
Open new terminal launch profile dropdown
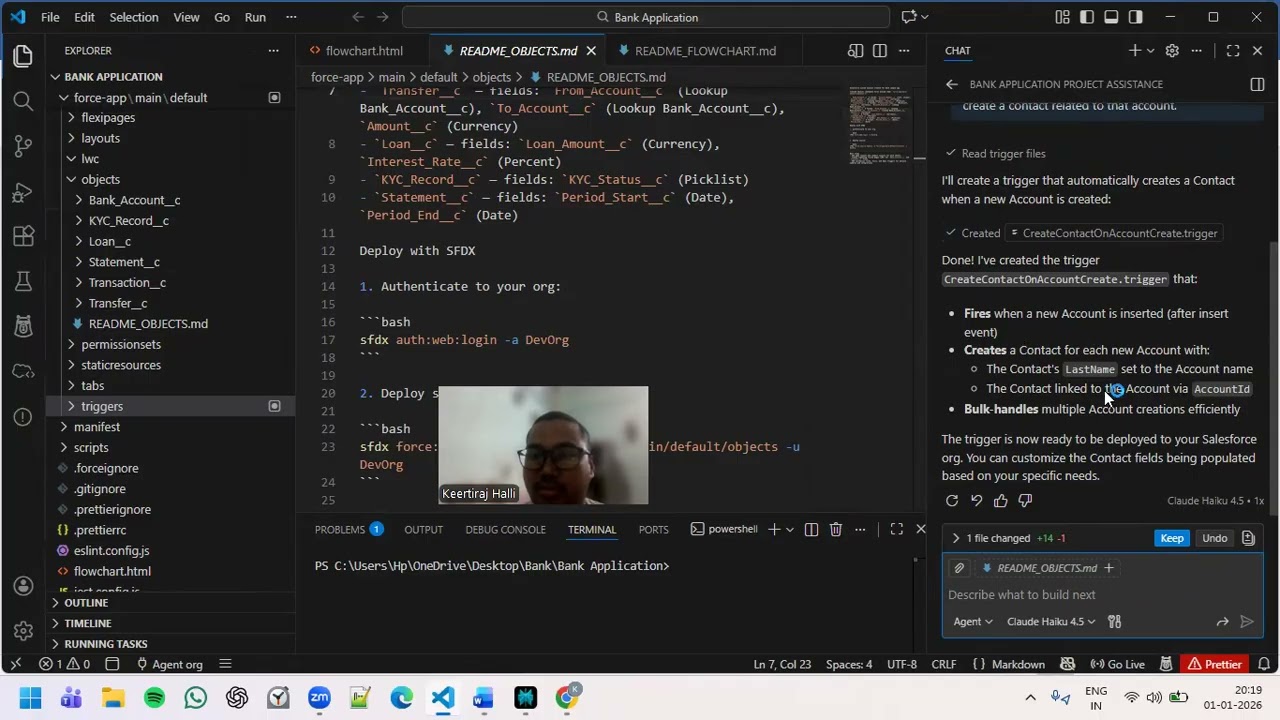tap(790, 529)
